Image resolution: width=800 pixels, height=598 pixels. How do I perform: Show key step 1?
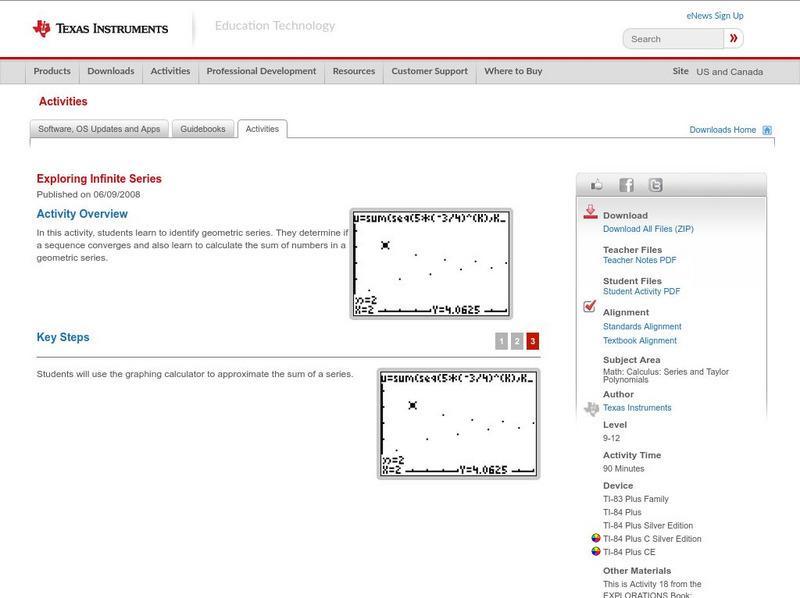502,341
